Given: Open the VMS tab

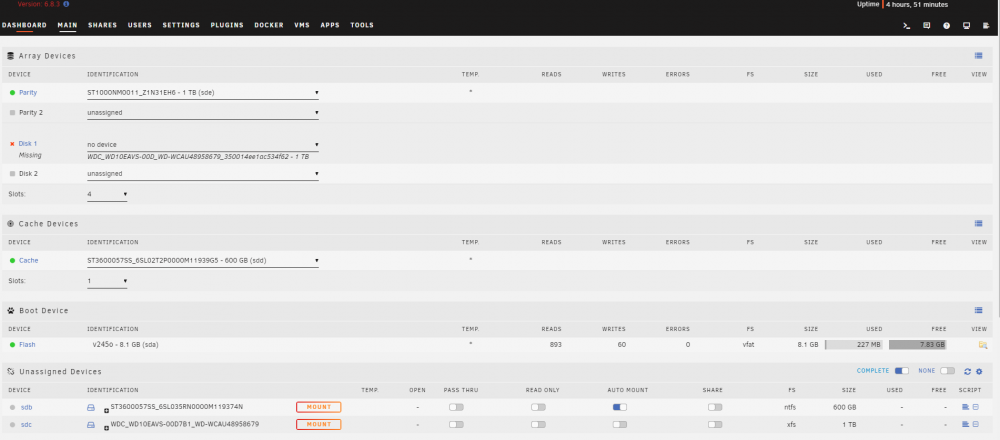Looking at the screenshot, I should pos(302,26).
